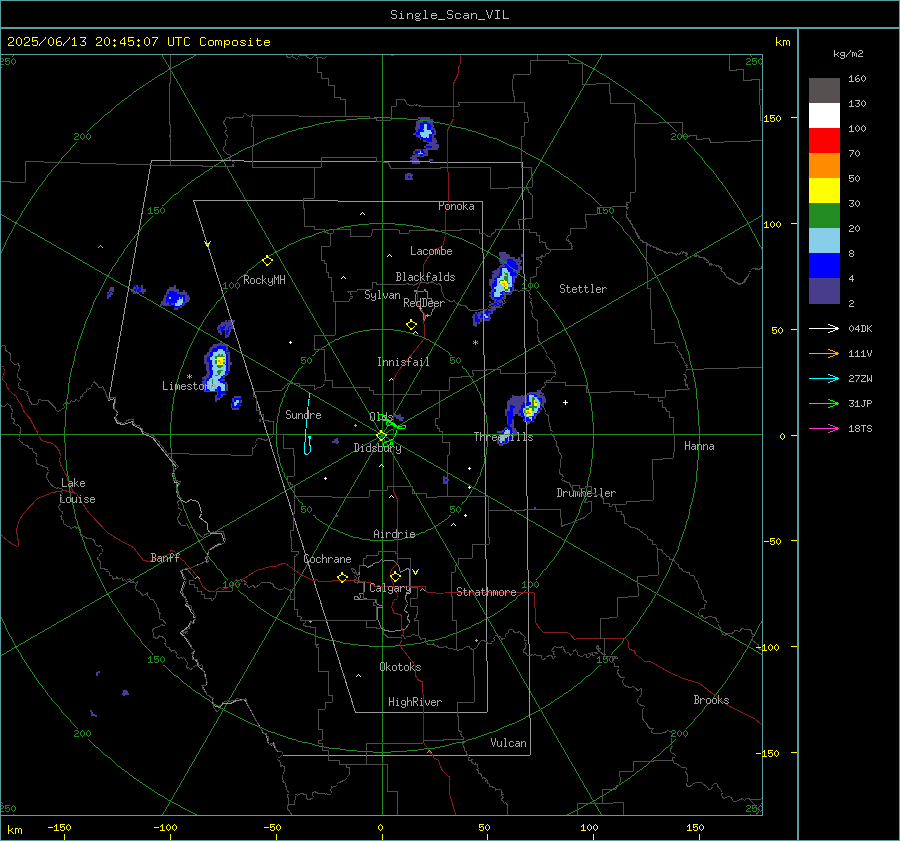Click the Sylvan label
The width and height of the screenshot is (900, 841).
382,295
